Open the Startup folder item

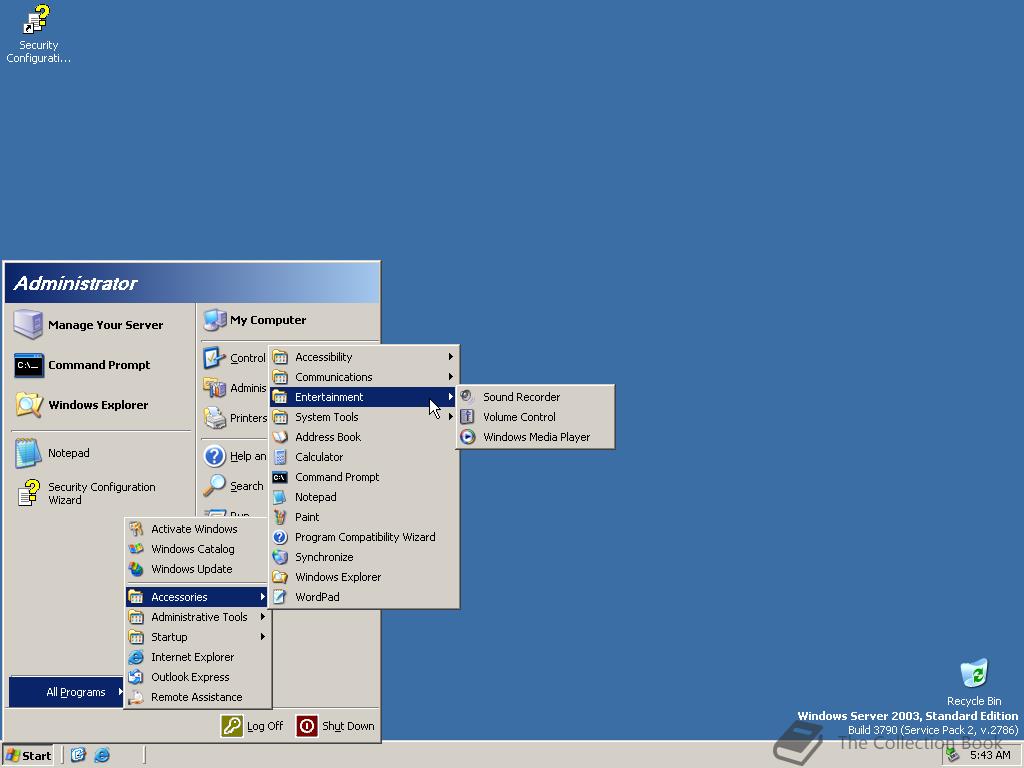pos(198,637)
